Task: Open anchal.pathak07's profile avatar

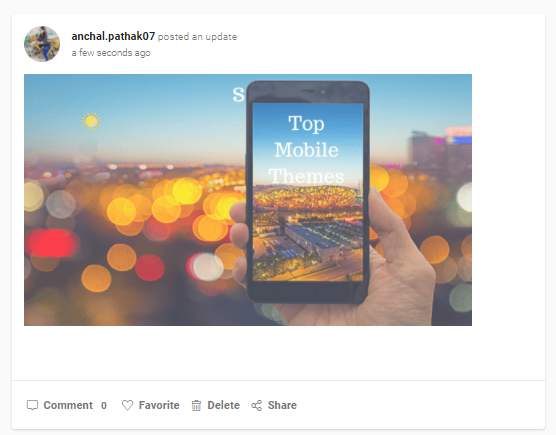Action: pos(42,44)
